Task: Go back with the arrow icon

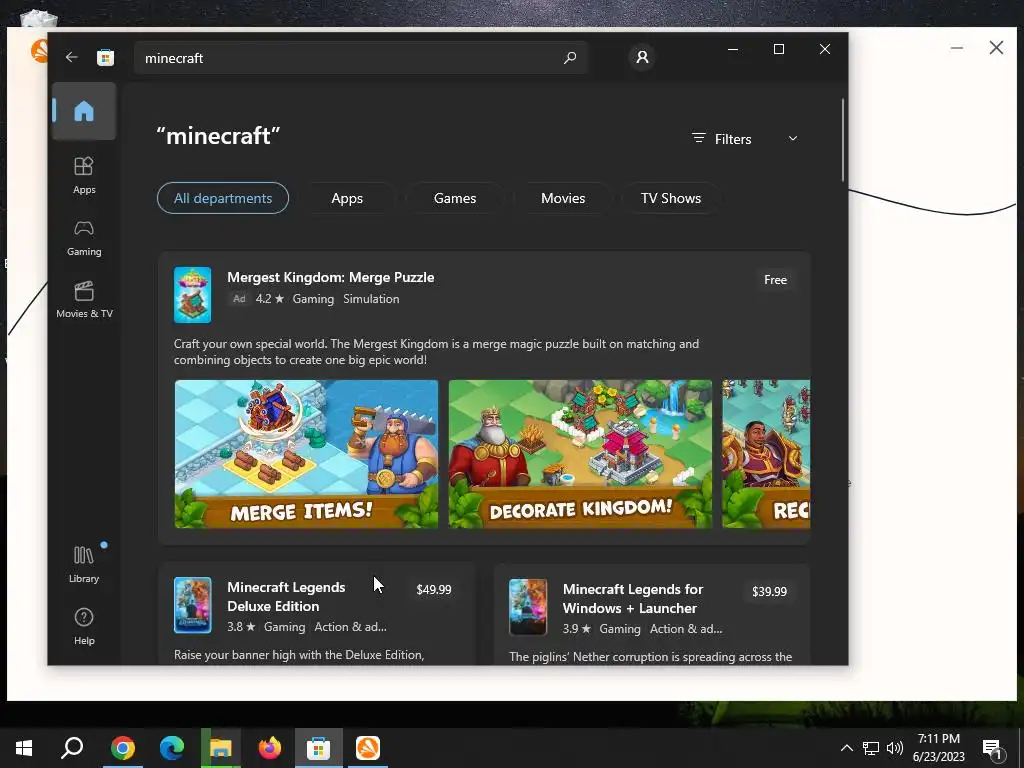Action: [x=72, y=57]
